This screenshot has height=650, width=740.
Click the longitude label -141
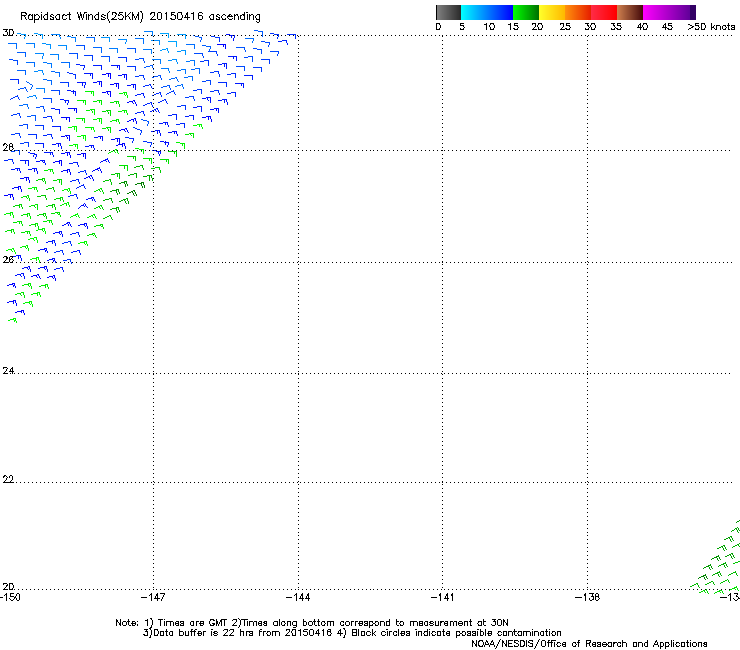coord(443,597)
